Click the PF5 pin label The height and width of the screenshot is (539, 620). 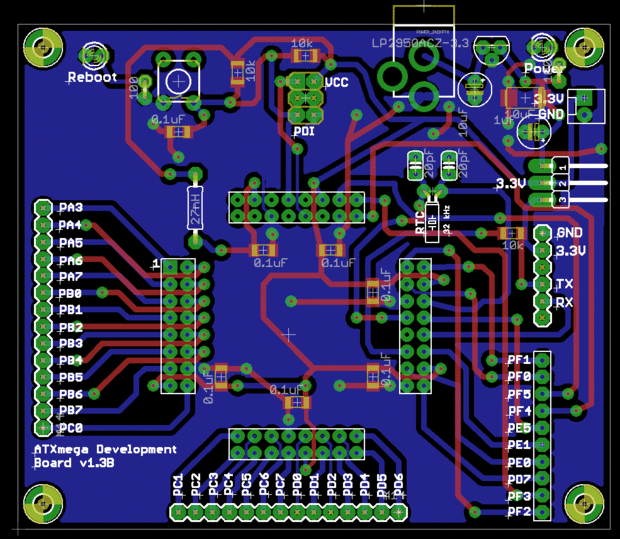[x=519, y=394]
